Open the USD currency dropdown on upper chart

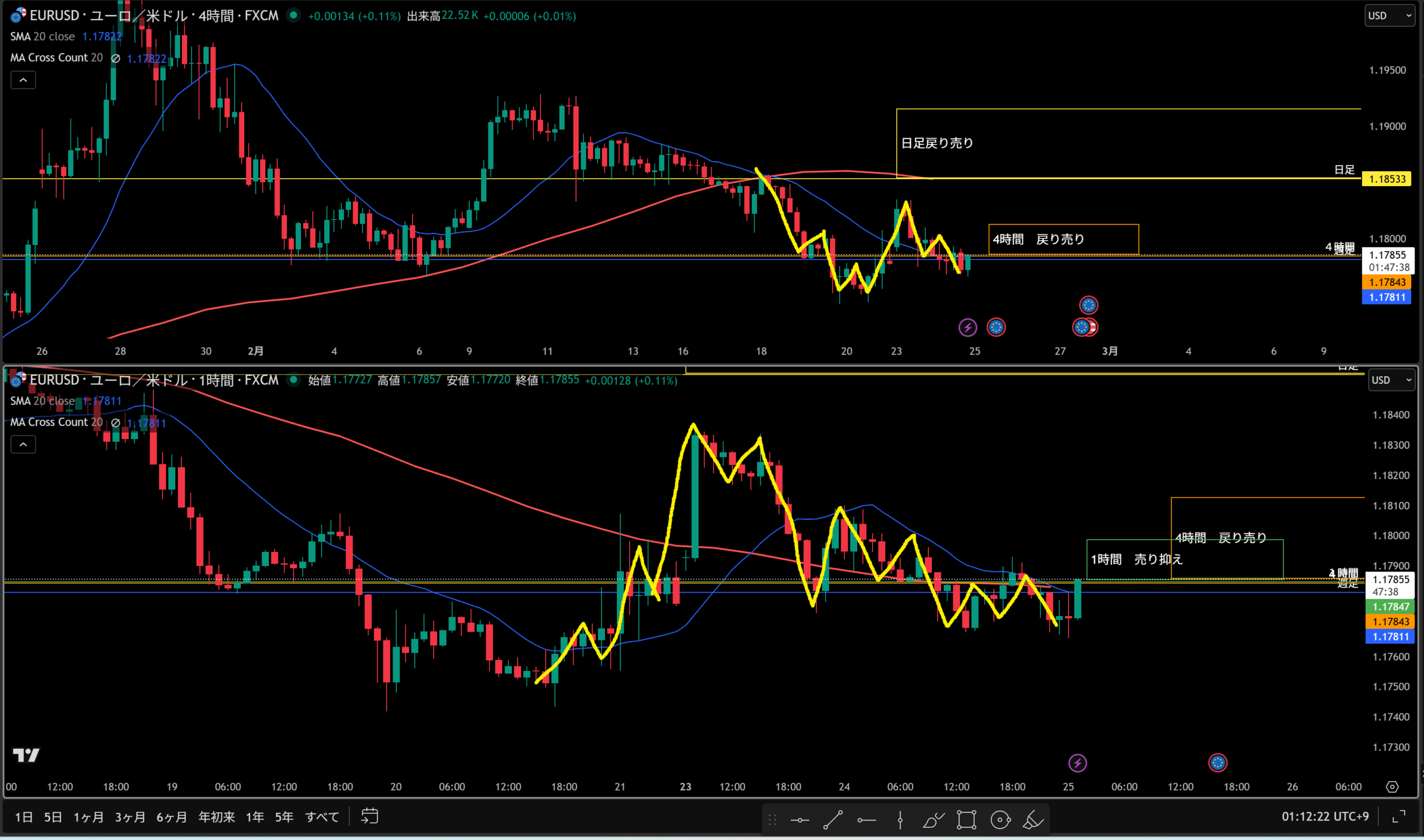coord(1389,16)
